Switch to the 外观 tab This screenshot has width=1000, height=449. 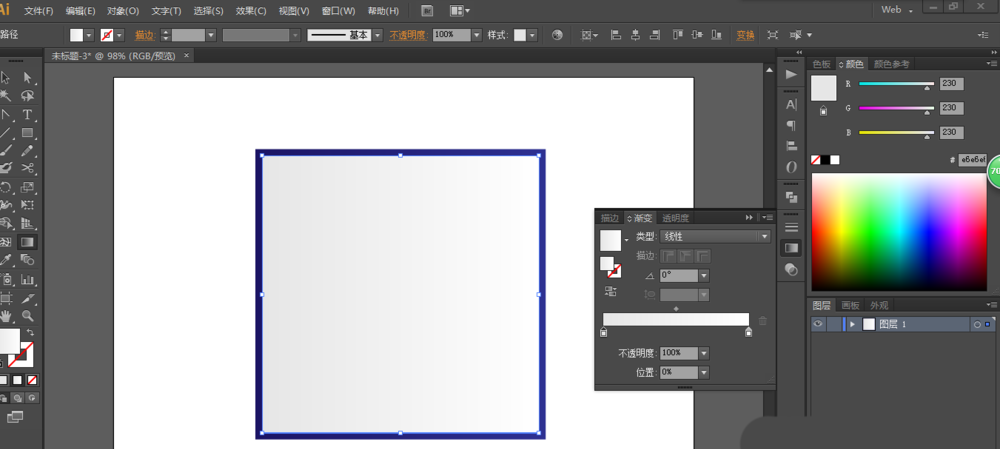[x=879, y=305]
